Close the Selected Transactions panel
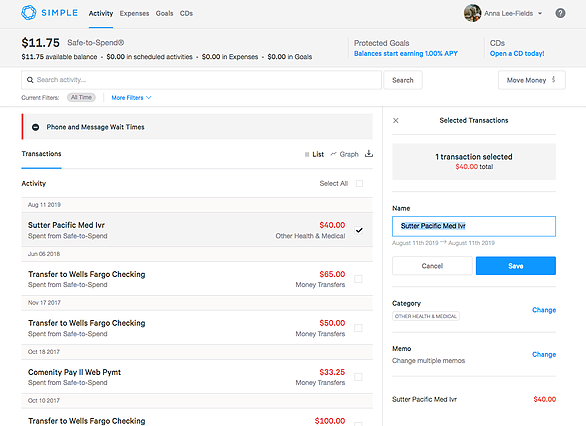 click(396, 120)
